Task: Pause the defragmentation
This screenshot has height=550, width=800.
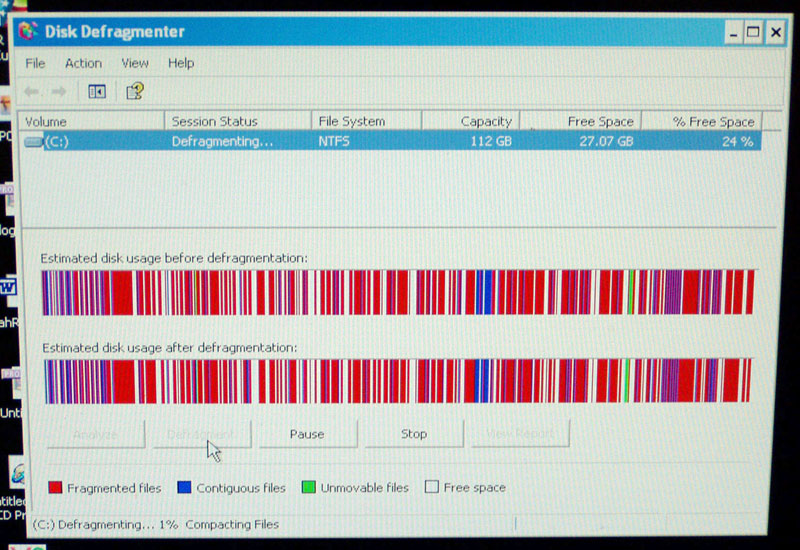Action: tap(307, 434)
